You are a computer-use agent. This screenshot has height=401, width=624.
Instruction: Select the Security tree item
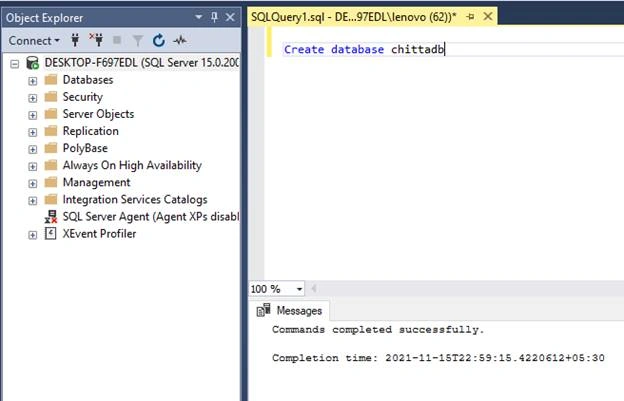[x=83, y=97]
